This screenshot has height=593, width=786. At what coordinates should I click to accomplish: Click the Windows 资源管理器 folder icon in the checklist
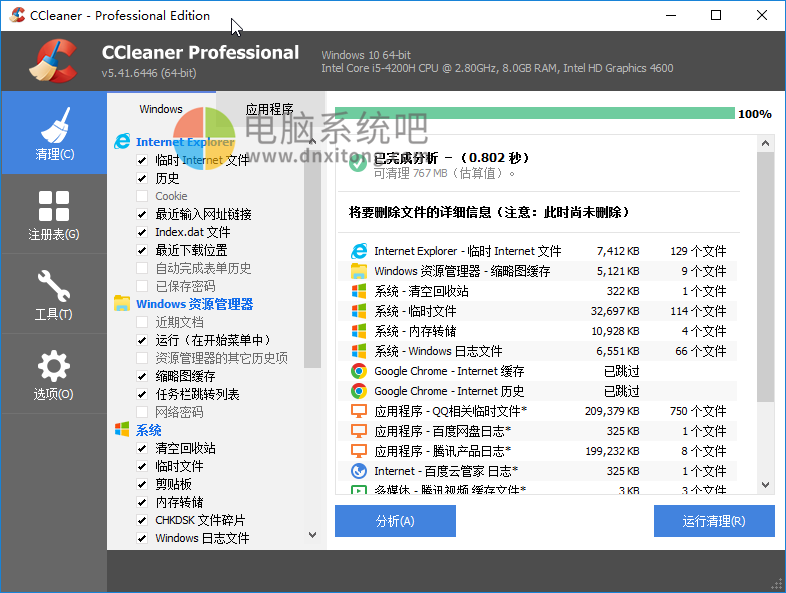122,304
